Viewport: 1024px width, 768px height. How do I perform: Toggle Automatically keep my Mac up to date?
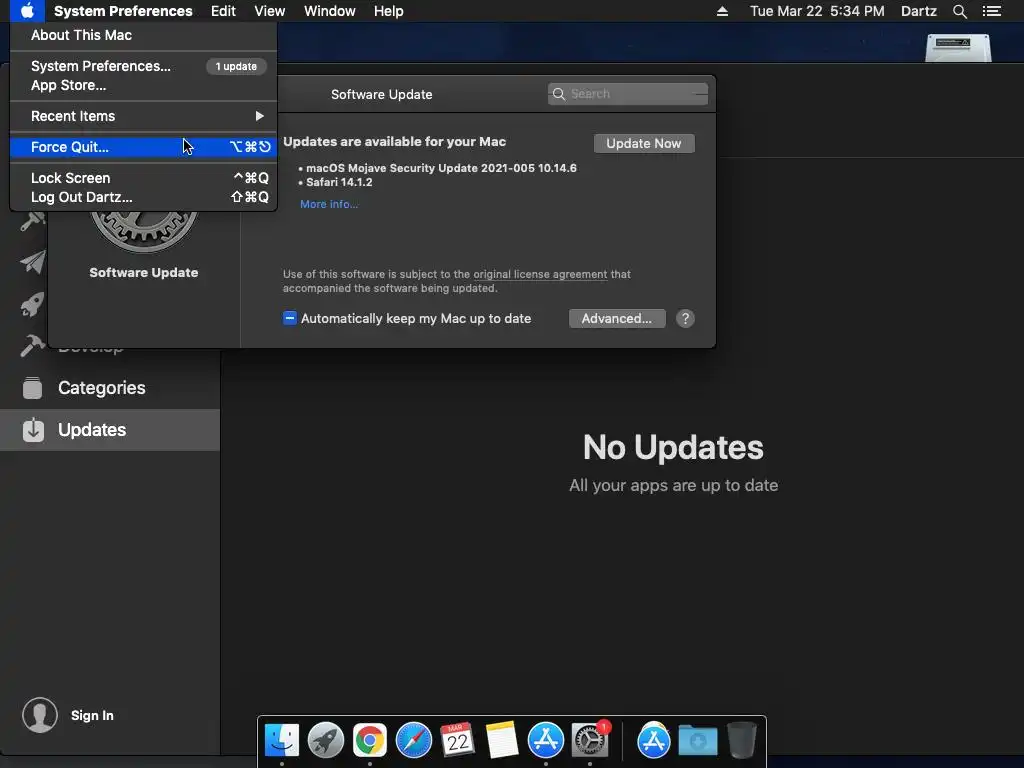(x=289, y=318)
